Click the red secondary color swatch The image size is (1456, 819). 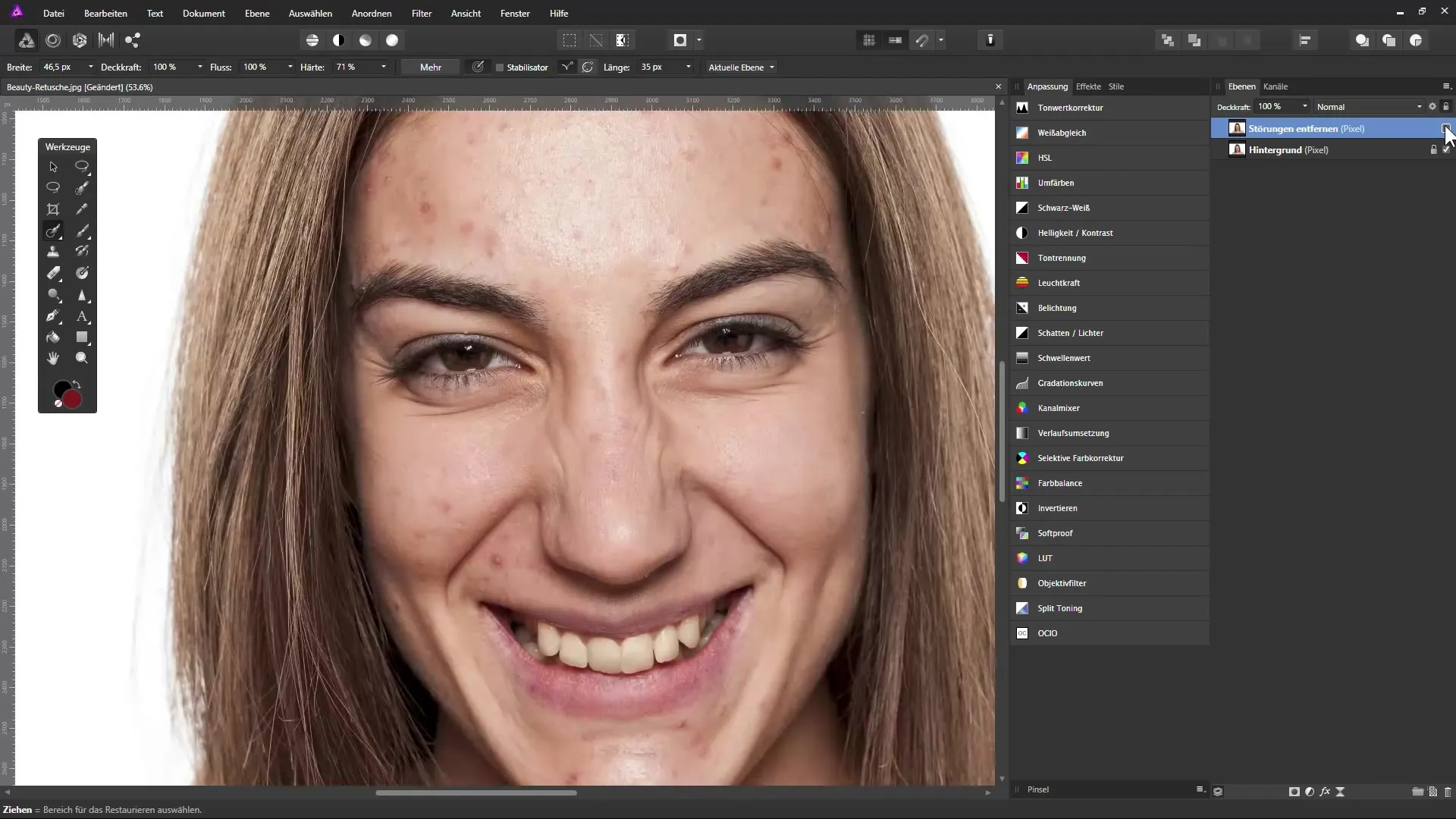(x=74, y=400)
